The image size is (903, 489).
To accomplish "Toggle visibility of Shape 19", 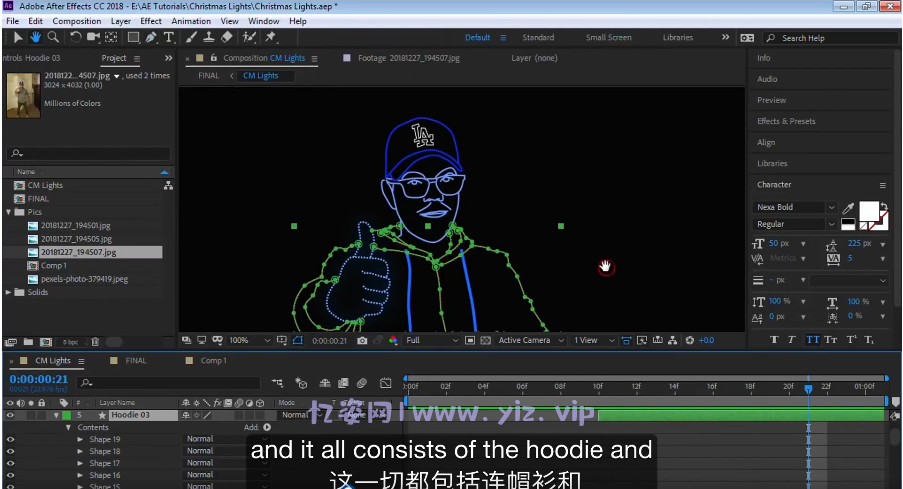I will click(10, 439).
